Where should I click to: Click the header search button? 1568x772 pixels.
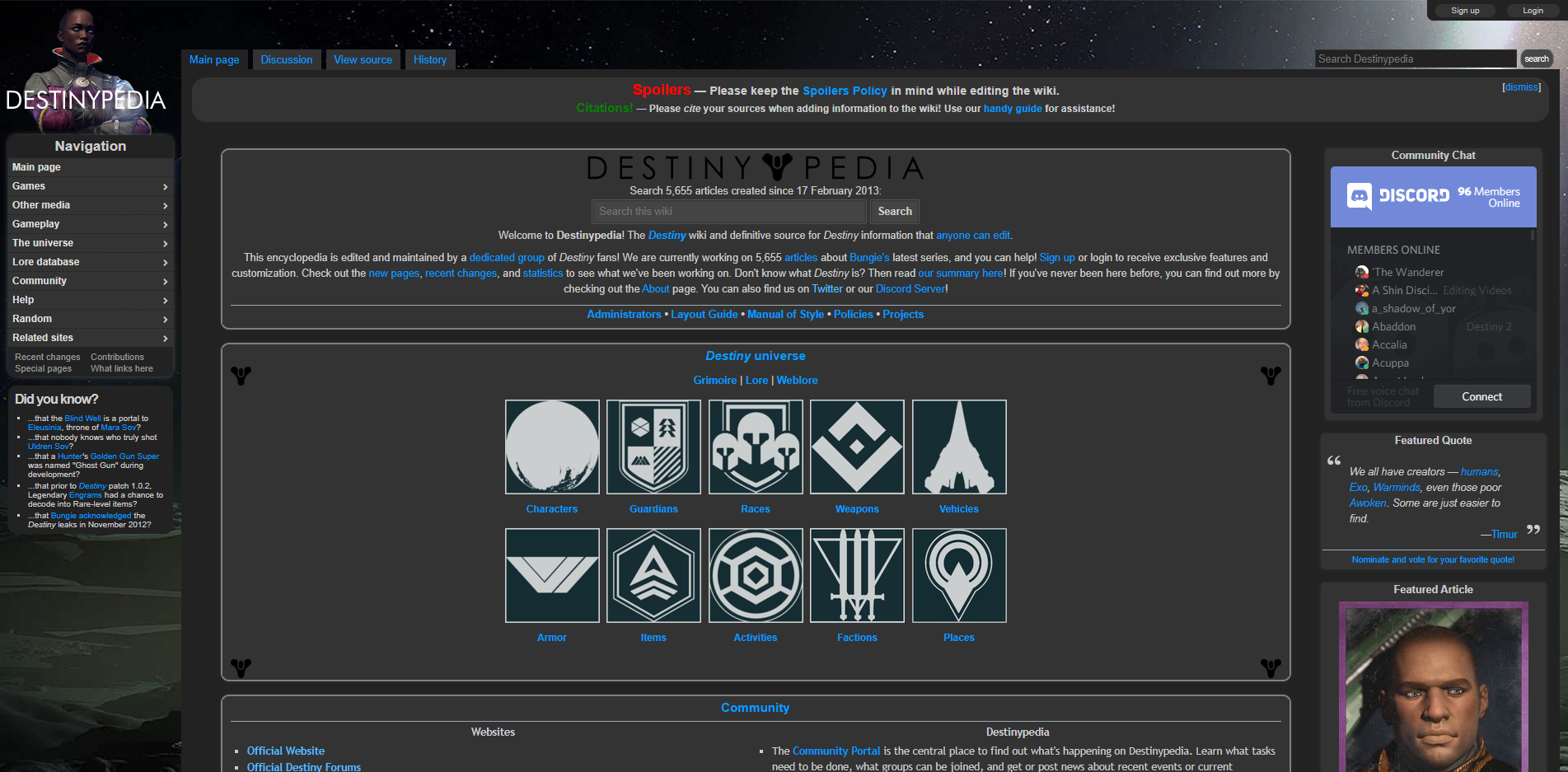(1536, 58)
